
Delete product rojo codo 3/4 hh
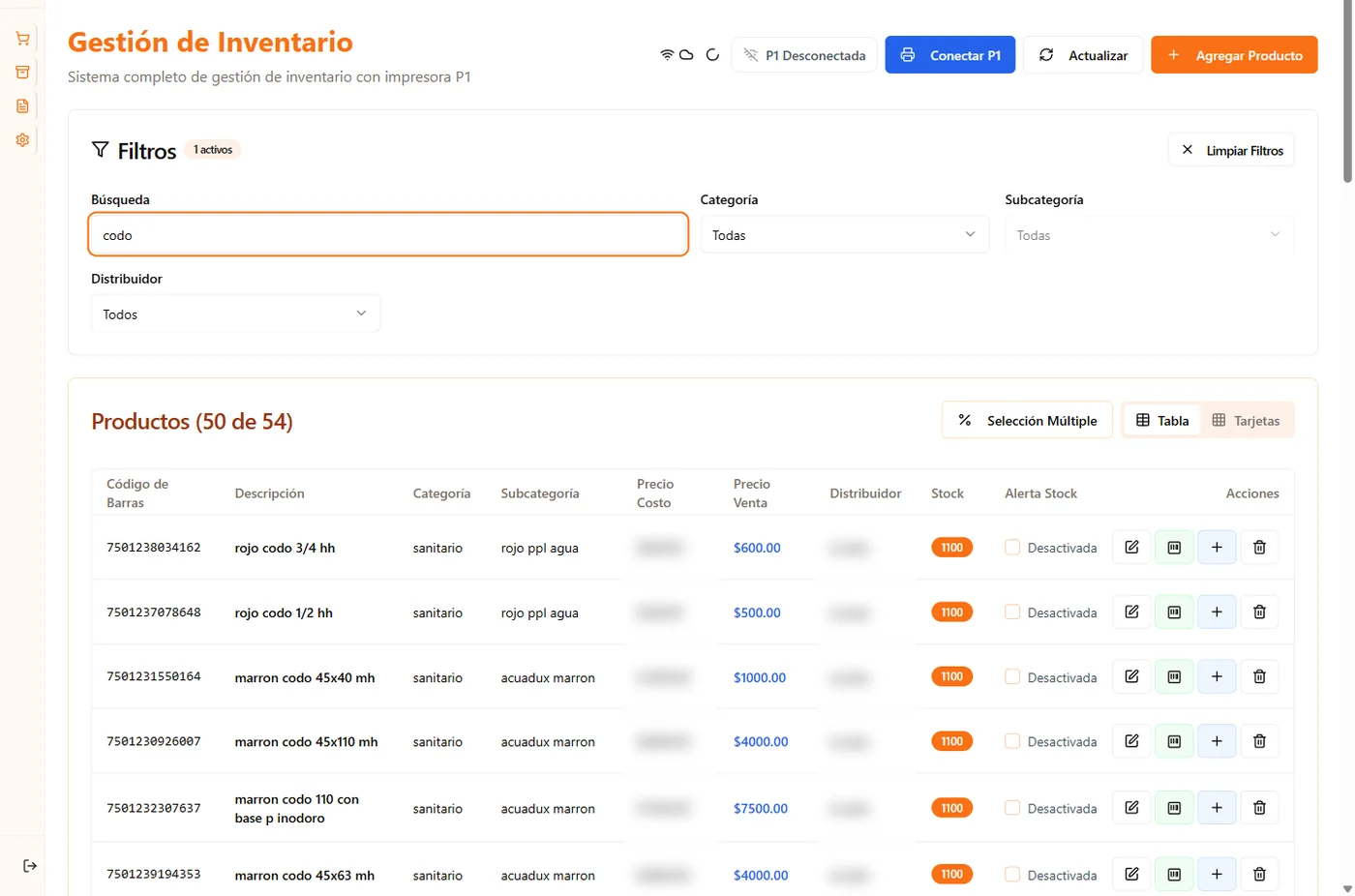point(1259,548)
